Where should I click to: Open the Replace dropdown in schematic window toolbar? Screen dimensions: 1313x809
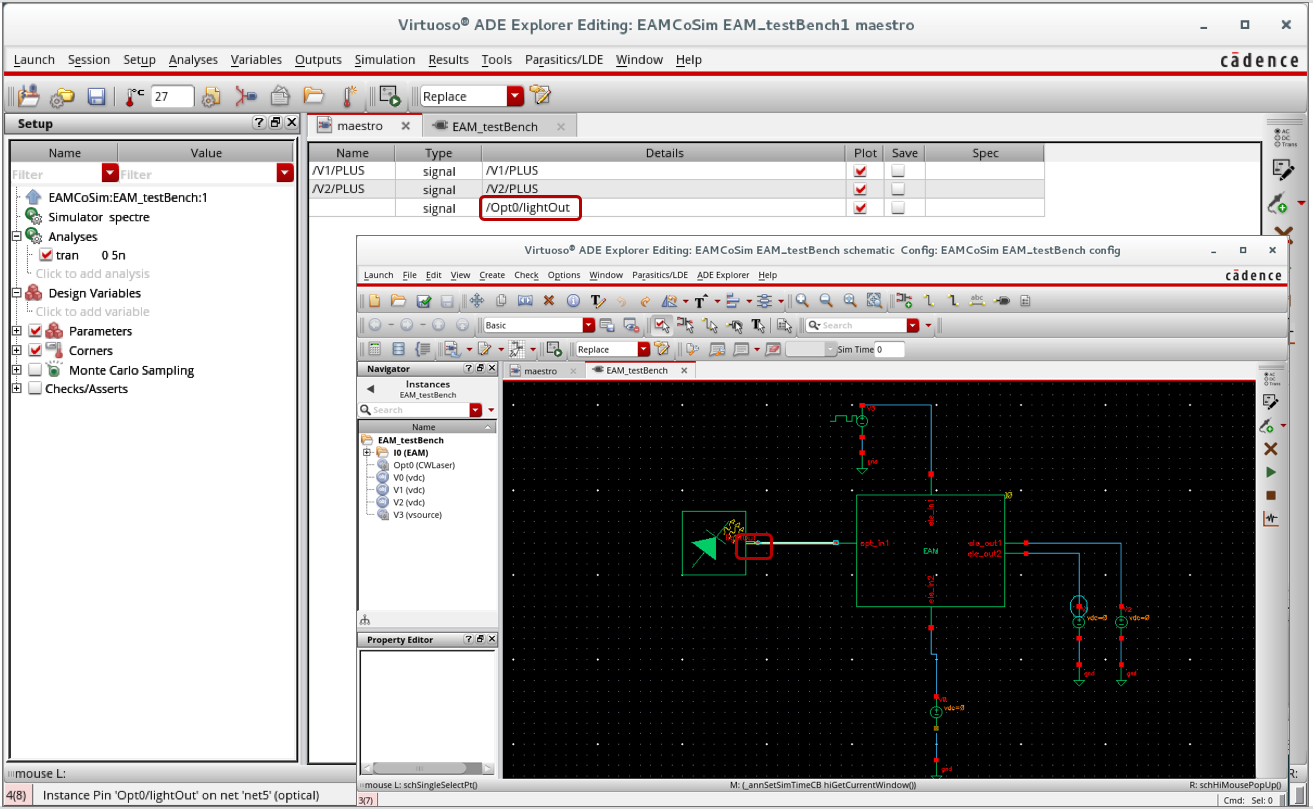(x=644, y=349)
